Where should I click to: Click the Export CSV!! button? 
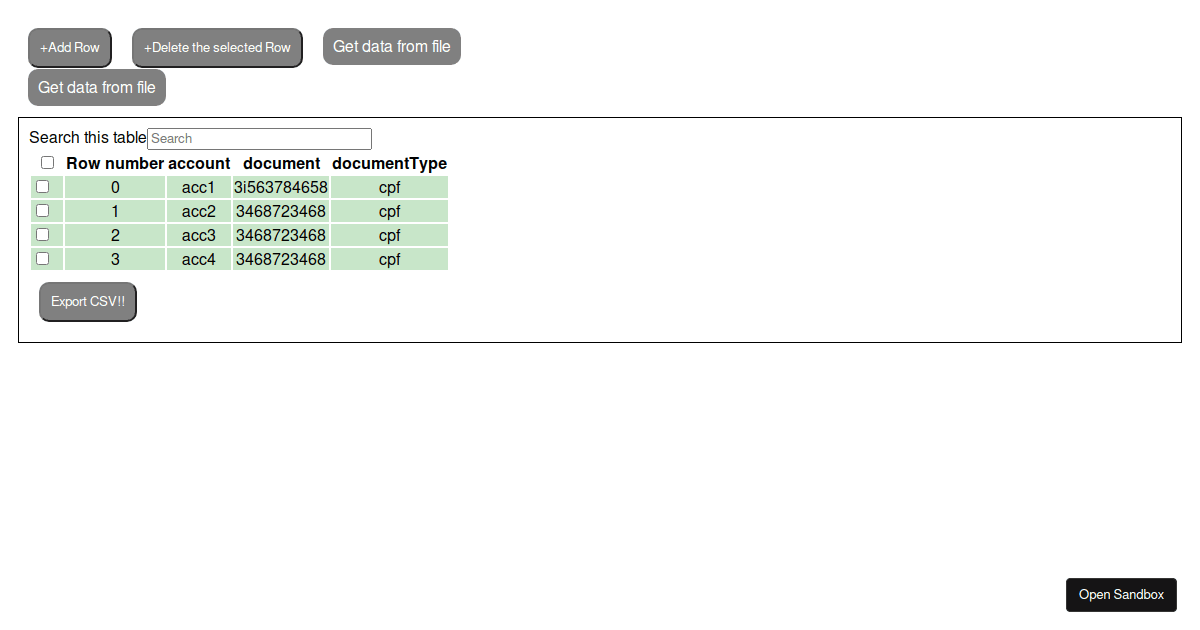coord(87,301)
